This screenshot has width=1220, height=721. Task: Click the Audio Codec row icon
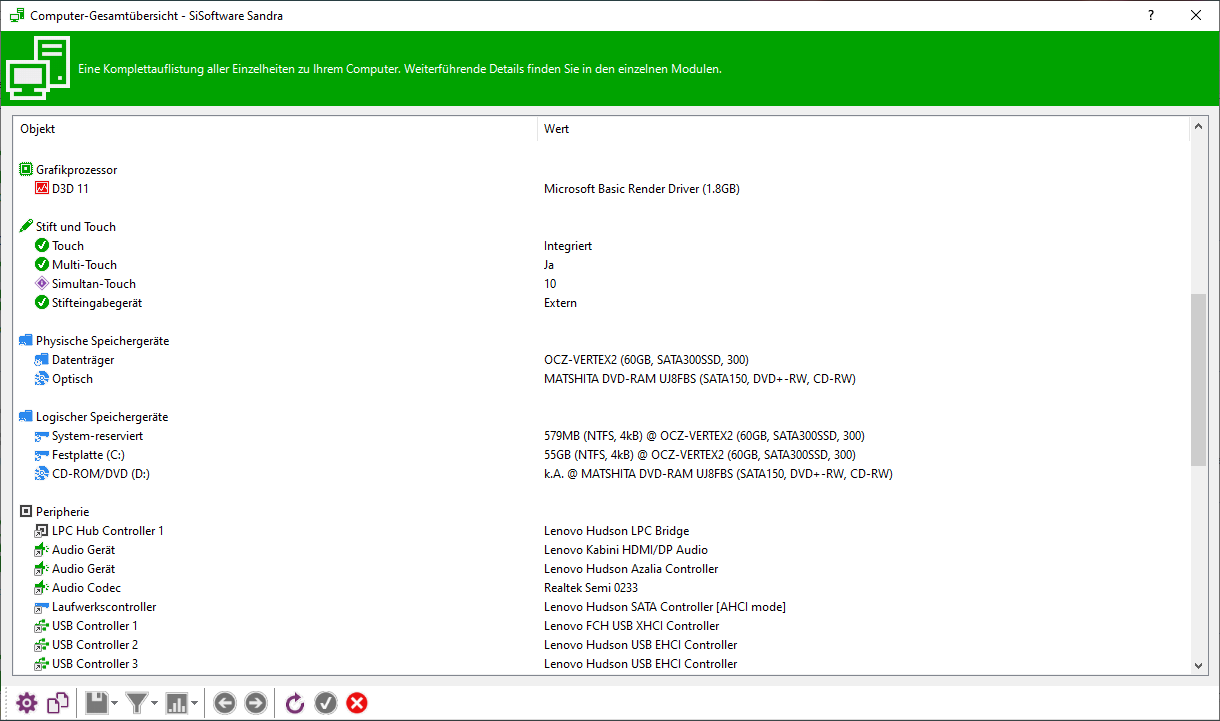[42, 588]
